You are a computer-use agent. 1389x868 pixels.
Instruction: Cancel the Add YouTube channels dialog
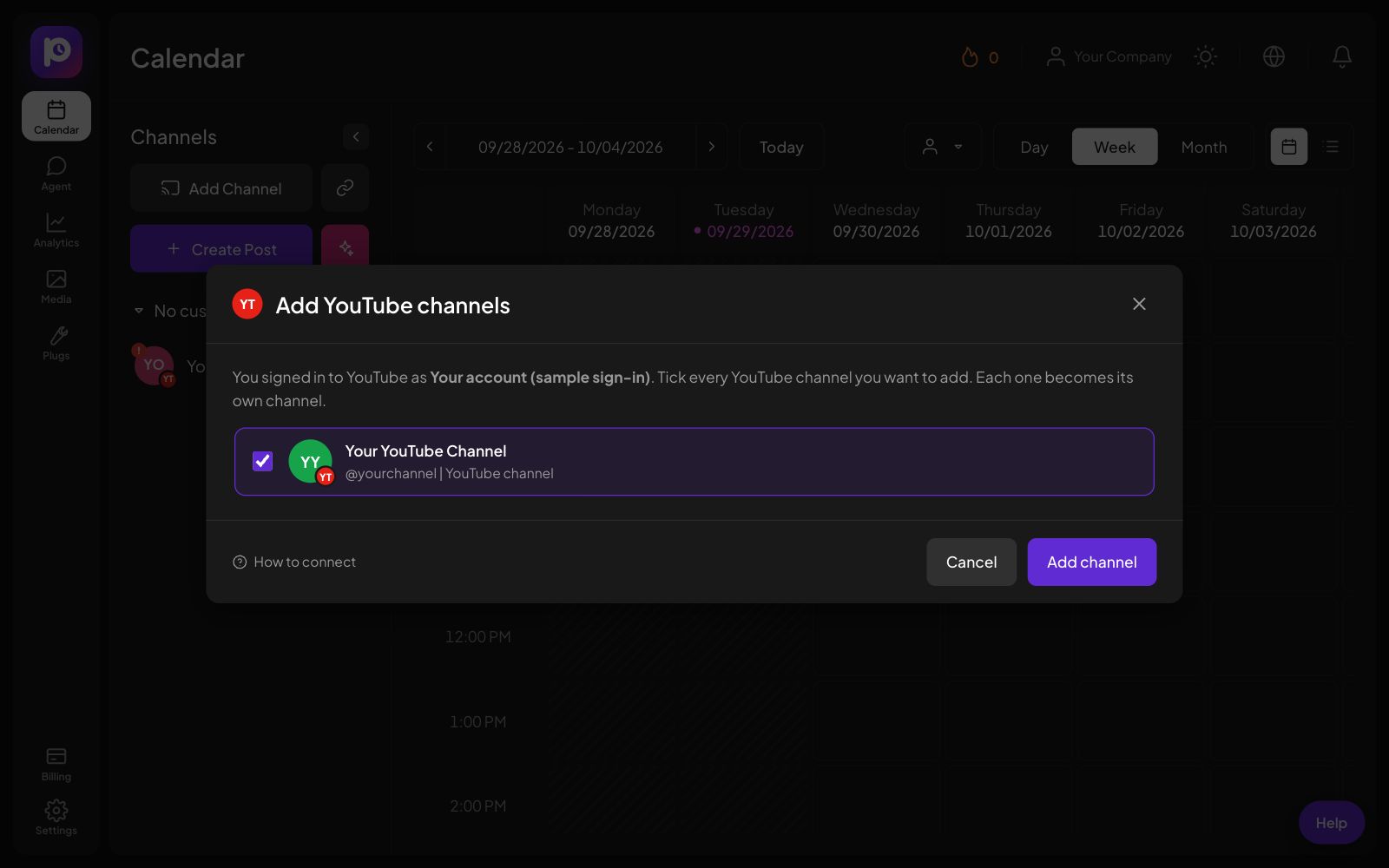click(x=971, y=562)
